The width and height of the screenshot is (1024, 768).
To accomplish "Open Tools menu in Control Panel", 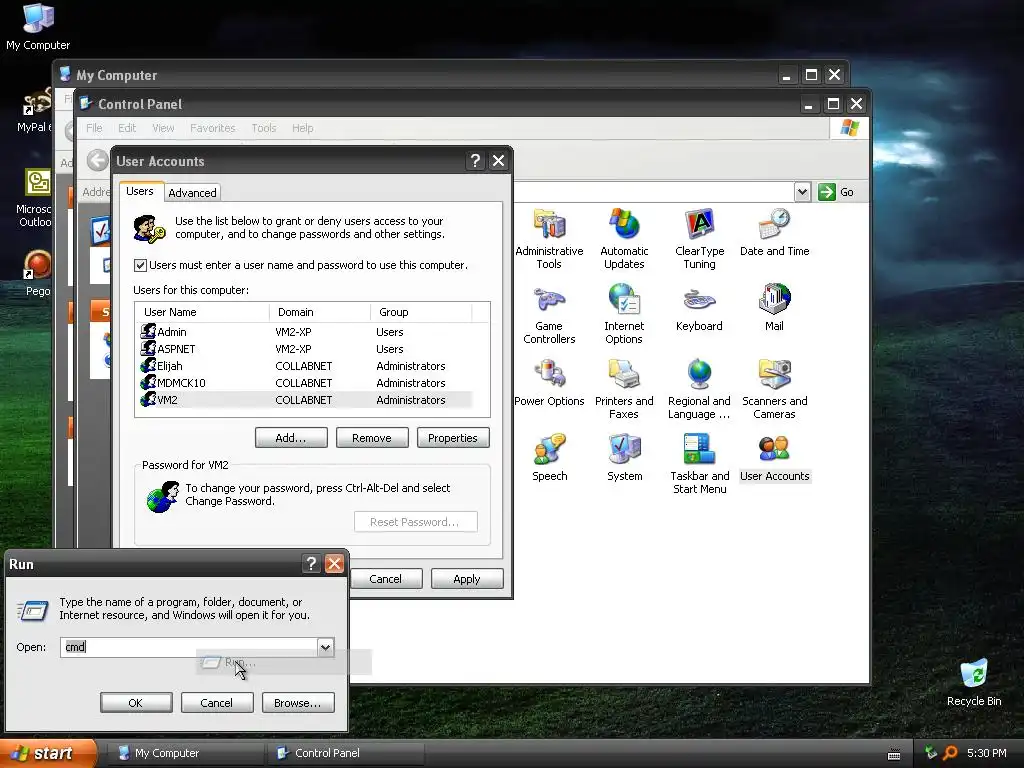I will (x=264, y=128).
